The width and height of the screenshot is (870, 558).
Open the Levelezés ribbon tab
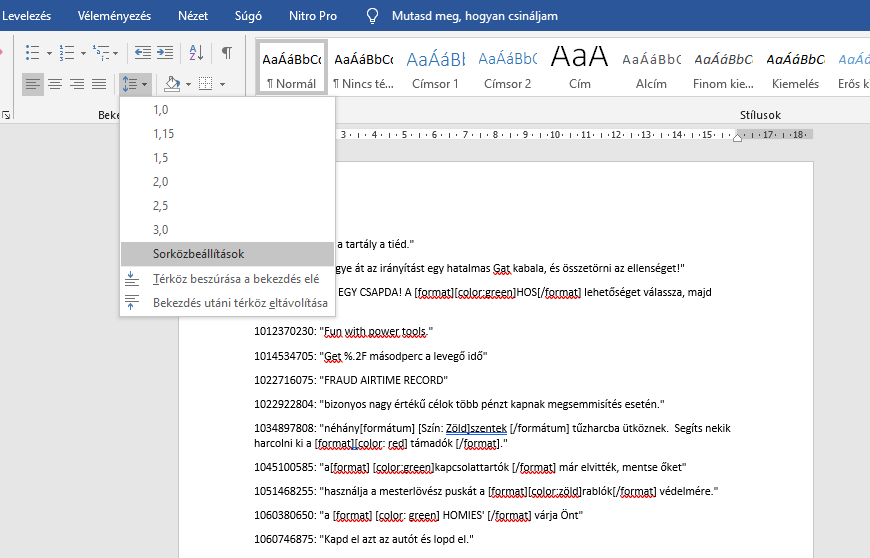[x=26, y=16]
